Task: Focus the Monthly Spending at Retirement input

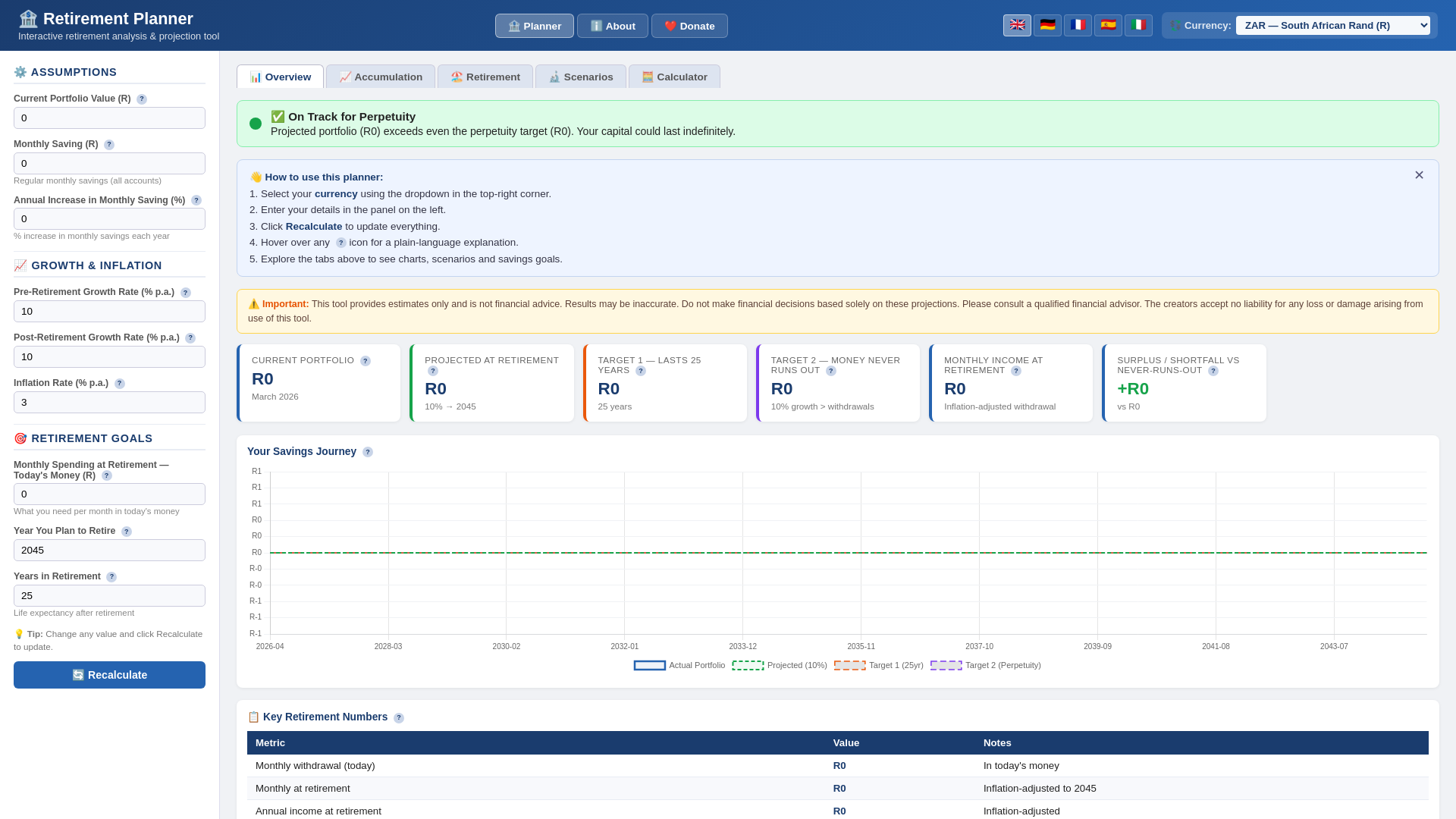Action: pyautogui.click(x=109, y=494)
